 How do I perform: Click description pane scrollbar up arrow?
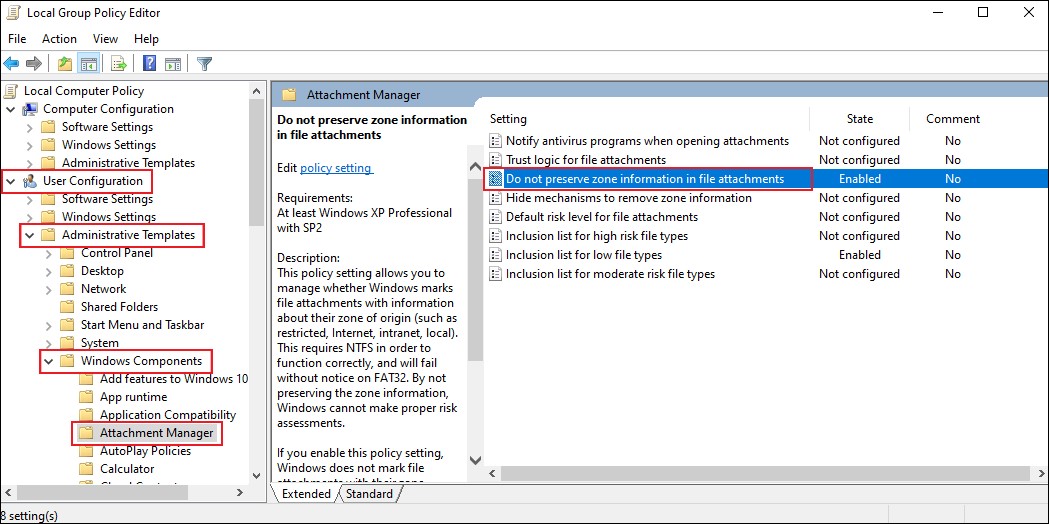click(x=475, y=167)
